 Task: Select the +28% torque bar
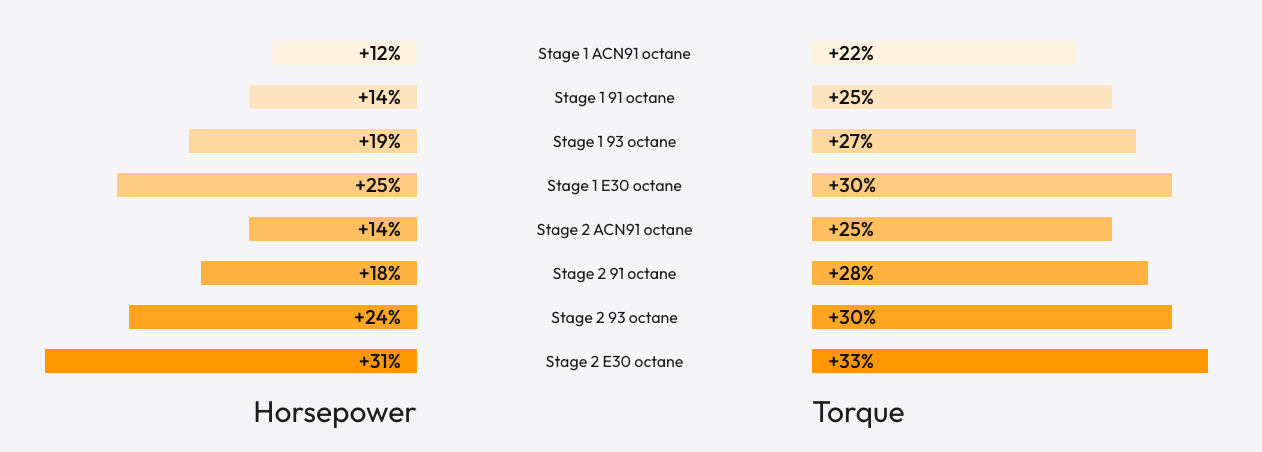[979, 274]
